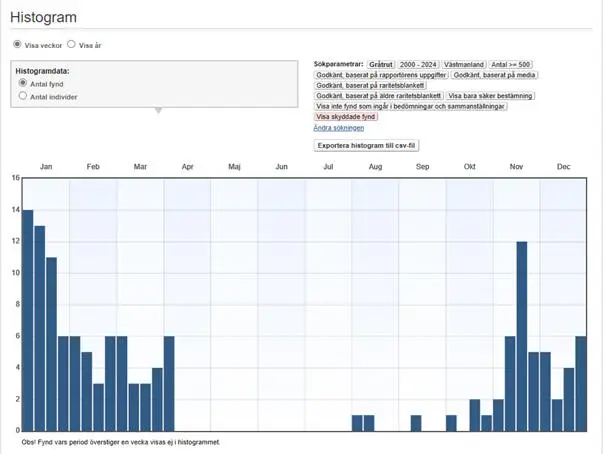Click the "Visa skyddade fynd" tag

347,117
